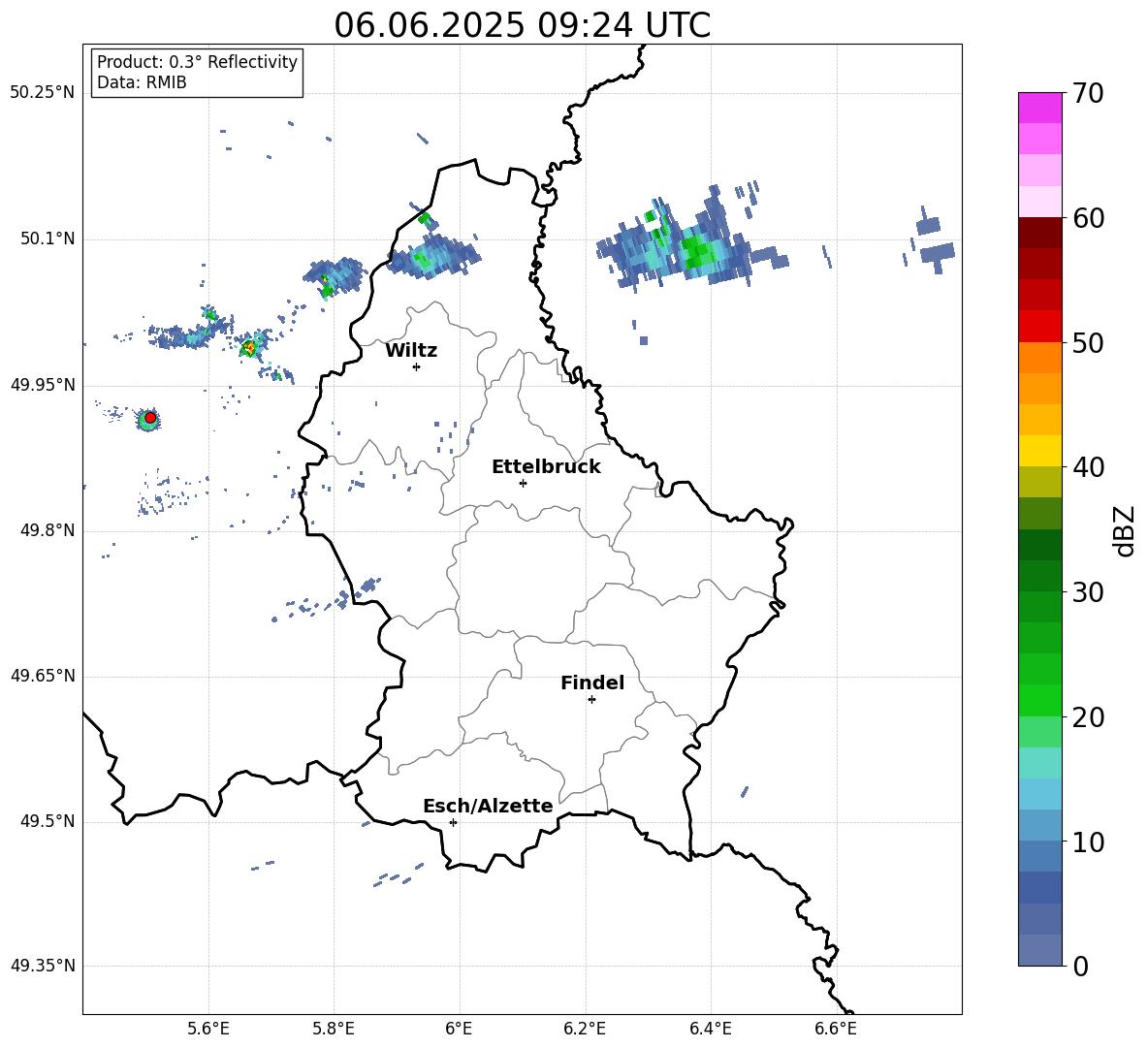The image size is (1148, 1048).
Task: Pick the bright green colorbar segment above 20
Action: 1039,700
